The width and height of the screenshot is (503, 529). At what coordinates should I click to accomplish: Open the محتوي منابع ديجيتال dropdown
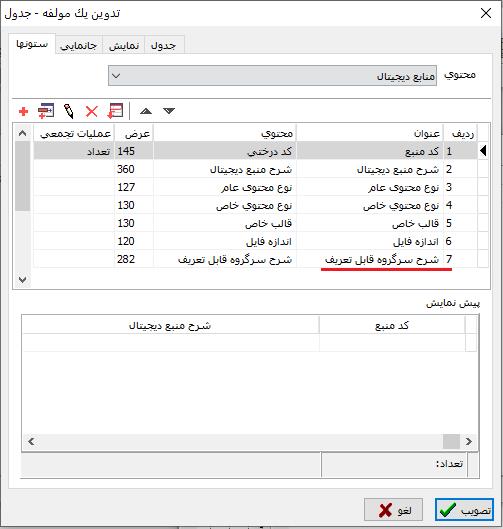click(272, 76)
